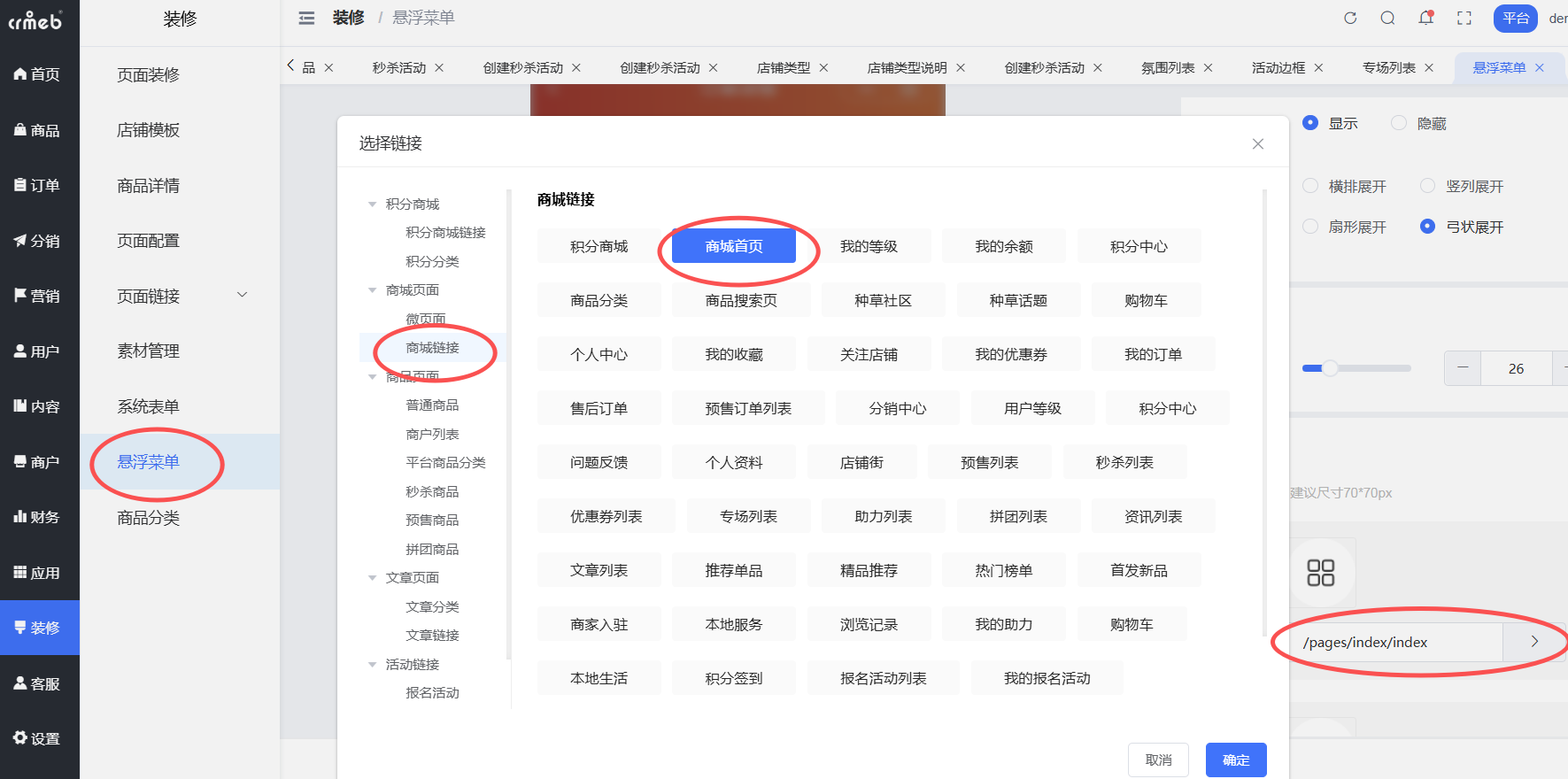
Task: Close the 选择链接 dialog
Action: coord(1257,143)
